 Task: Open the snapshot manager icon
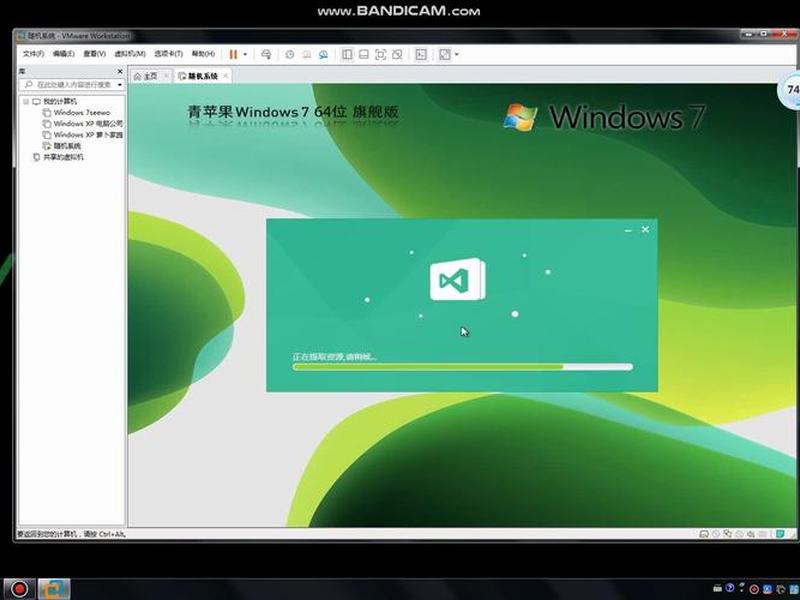[x=323, y=54]
